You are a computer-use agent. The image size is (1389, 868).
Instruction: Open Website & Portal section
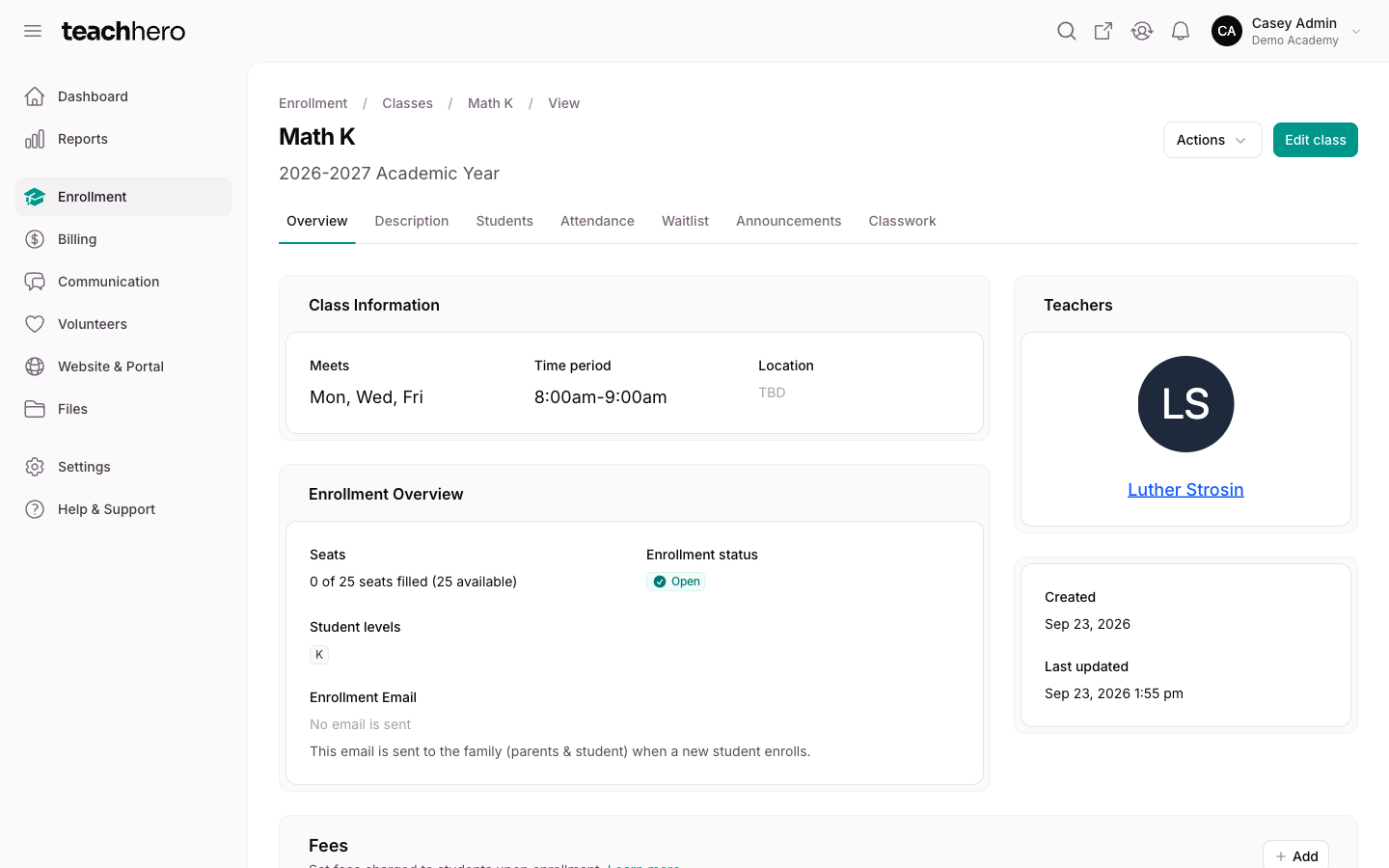click(x=123, y=366)
